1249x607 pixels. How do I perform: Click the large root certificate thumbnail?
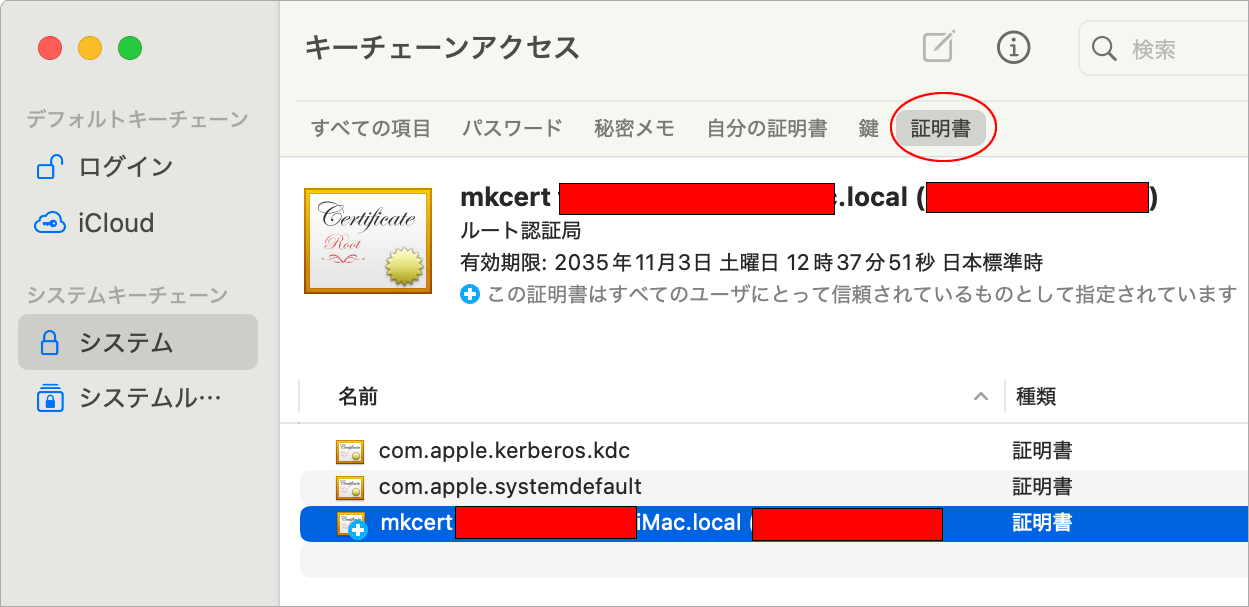pyautogui.click(x=368, y=241)
